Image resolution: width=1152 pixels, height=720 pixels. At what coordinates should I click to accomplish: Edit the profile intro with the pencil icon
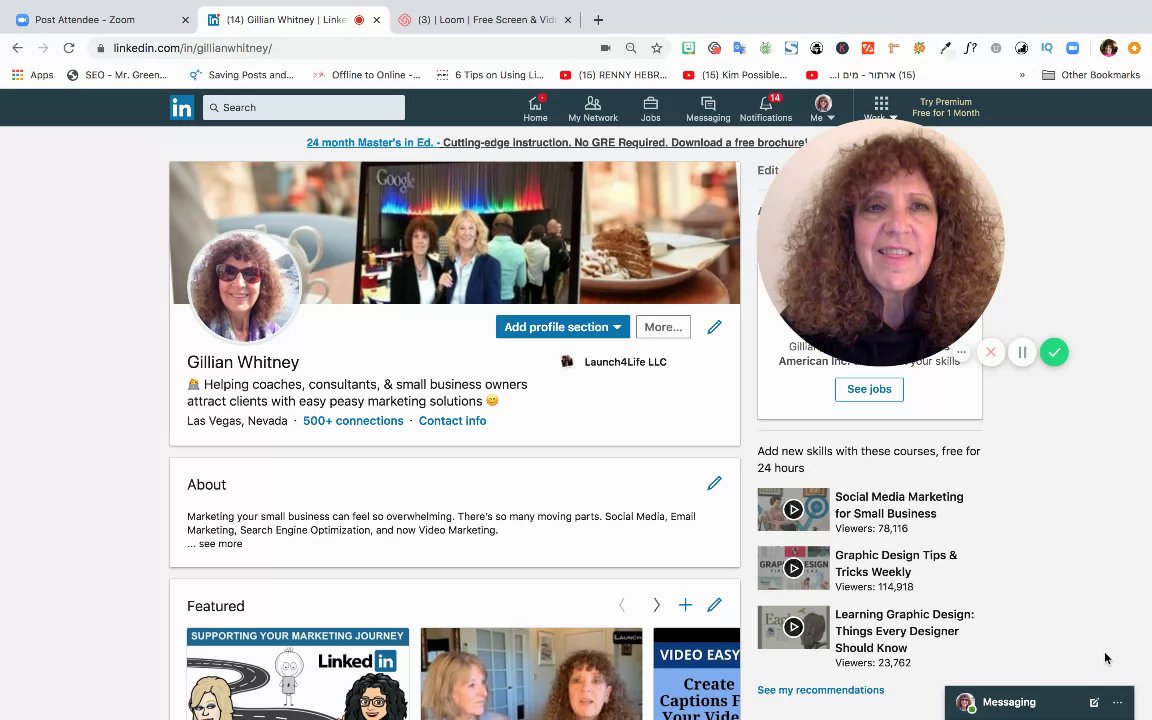(714, 327)
